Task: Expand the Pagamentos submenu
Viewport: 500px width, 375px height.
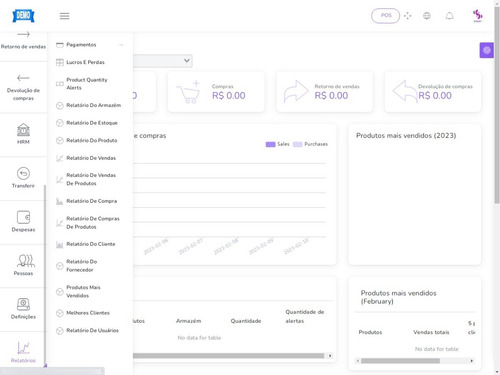Action: point(90,45)
